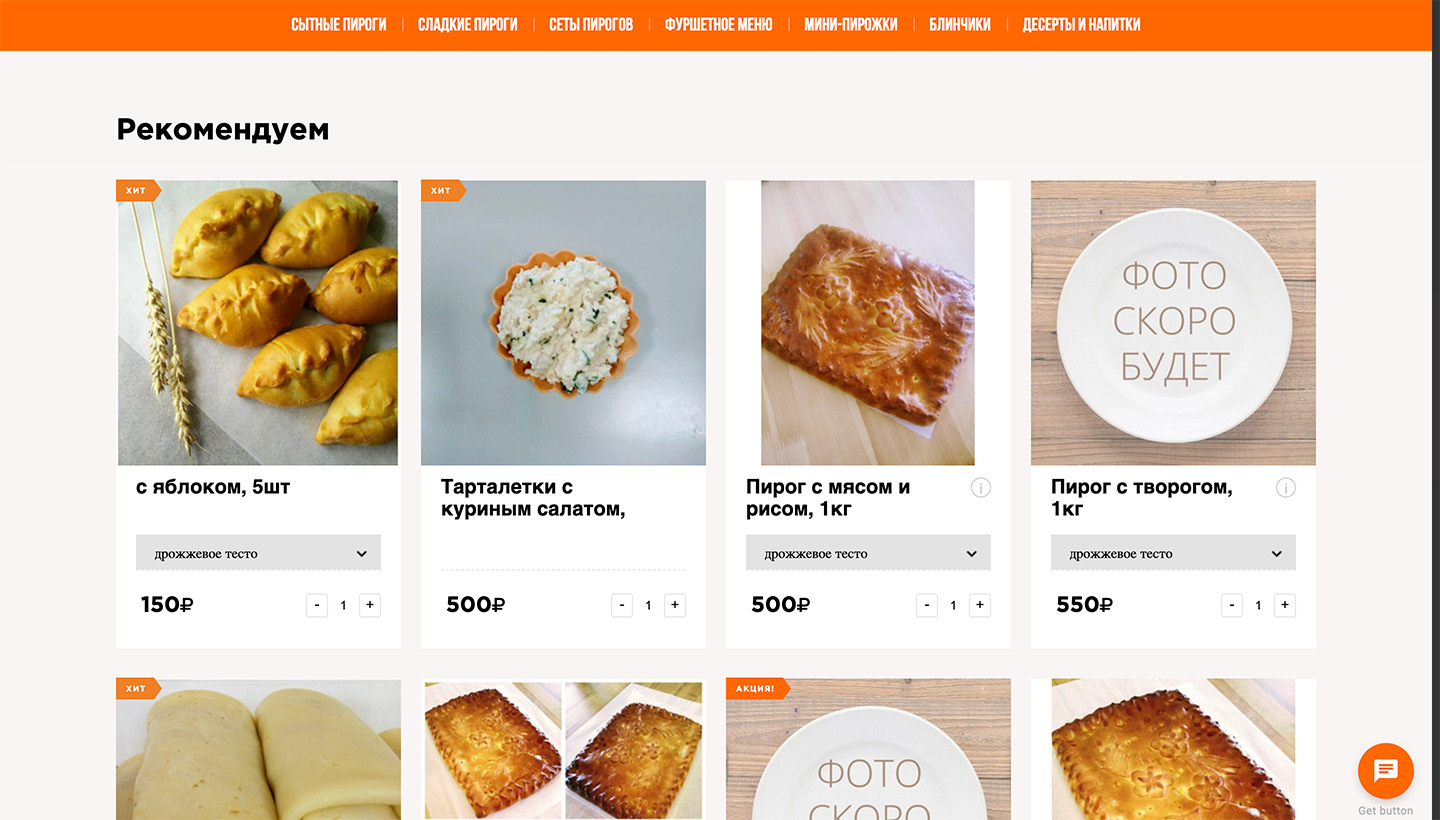The height and width of the screenshot is (820, 1440).
Task: Open Блинчики category
Action: 959,25
